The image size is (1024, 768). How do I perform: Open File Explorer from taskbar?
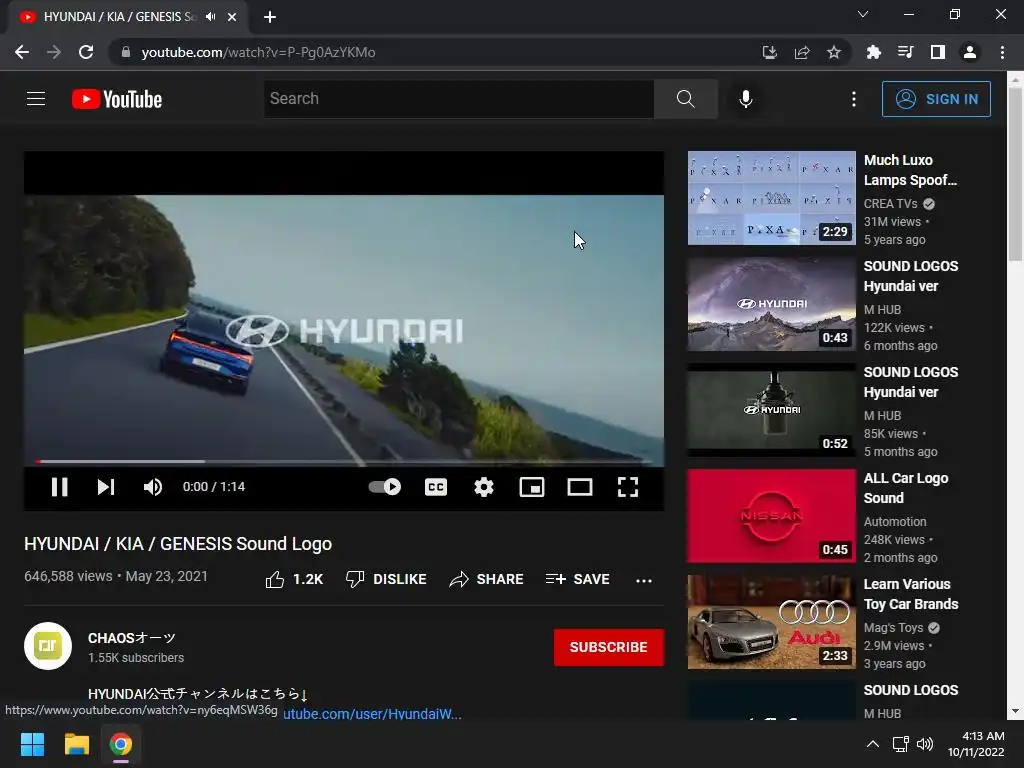(76, 744)
